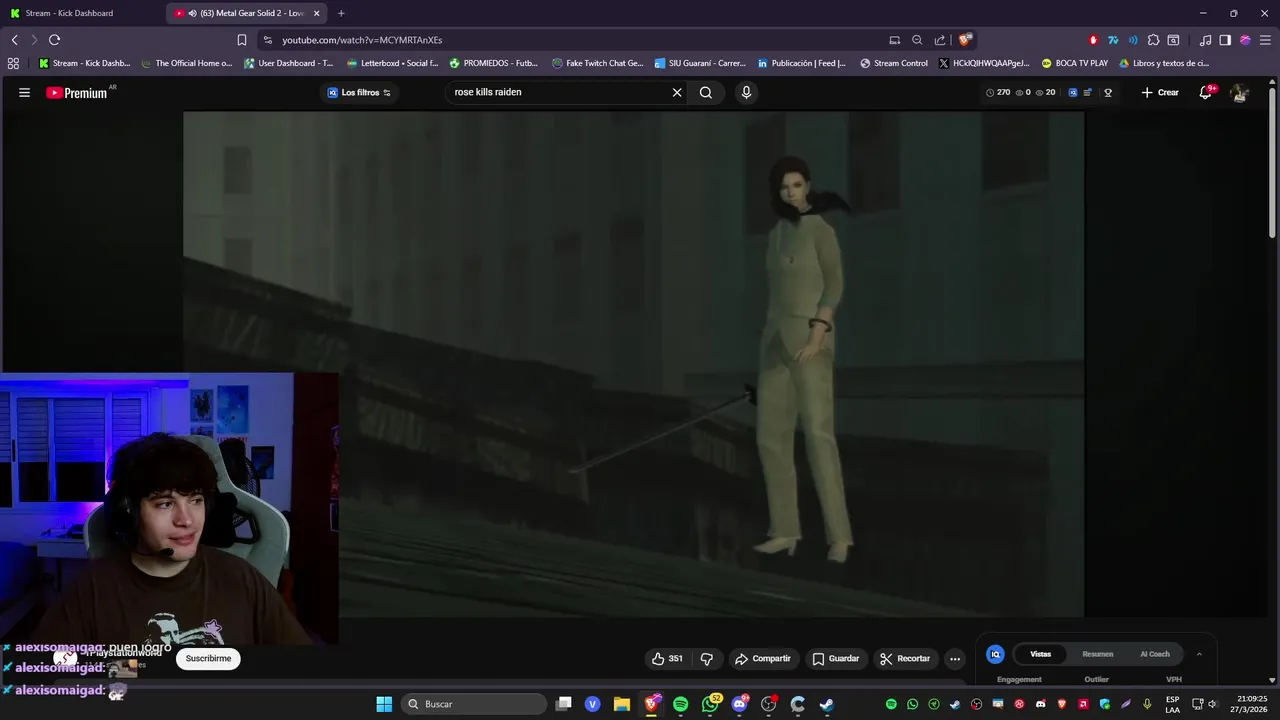Go to the YouTube Premium home logo

tap(77, 92)
